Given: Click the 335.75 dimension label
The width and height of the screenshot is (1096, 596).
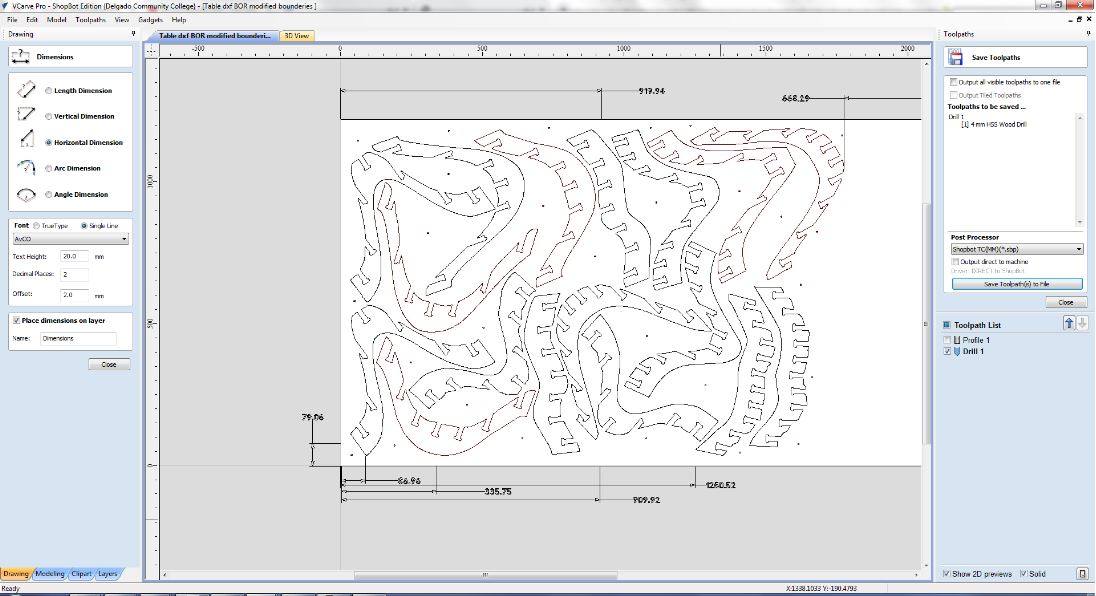Looking at the screenshot, I should 498,491.
